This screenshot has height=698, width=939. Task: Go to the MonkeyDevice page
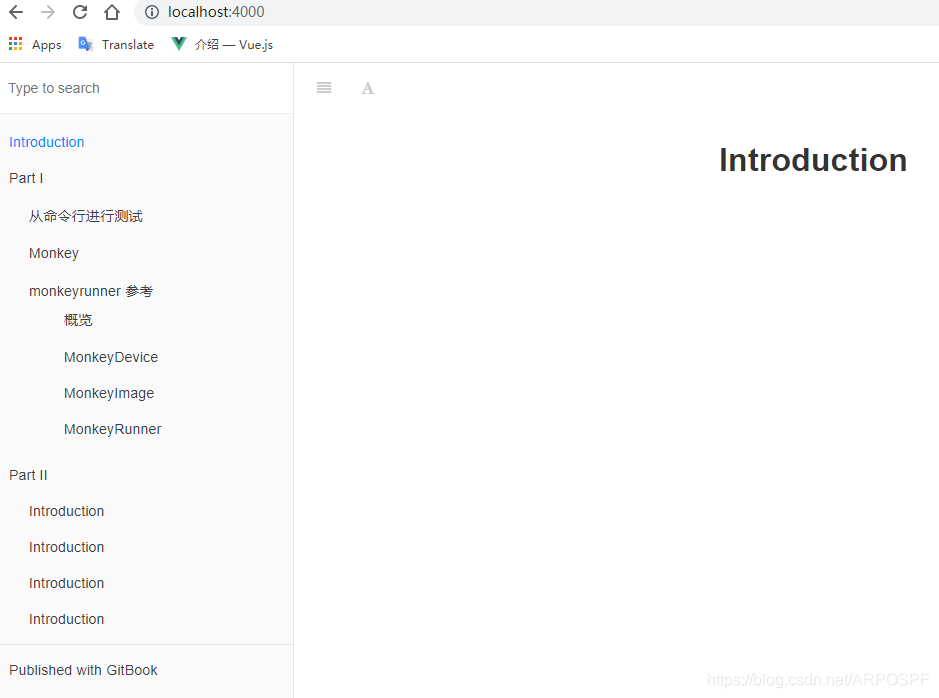(x=111, y=357)
